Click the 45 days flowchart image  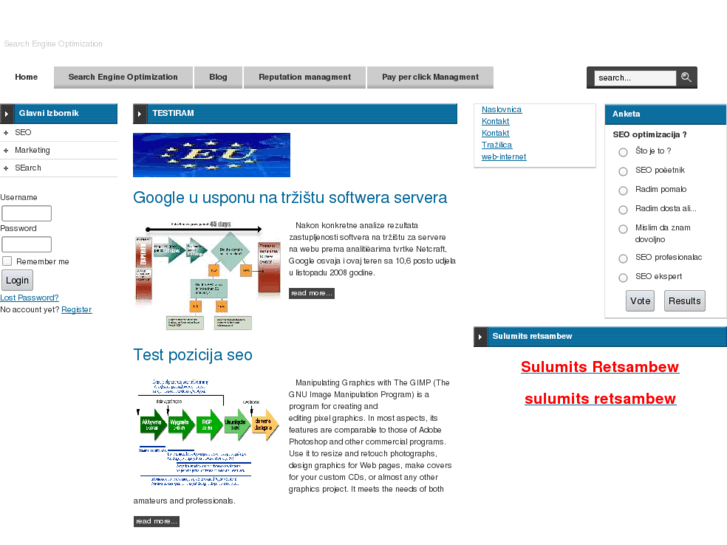pyautogui.click(x=207, y=276)
